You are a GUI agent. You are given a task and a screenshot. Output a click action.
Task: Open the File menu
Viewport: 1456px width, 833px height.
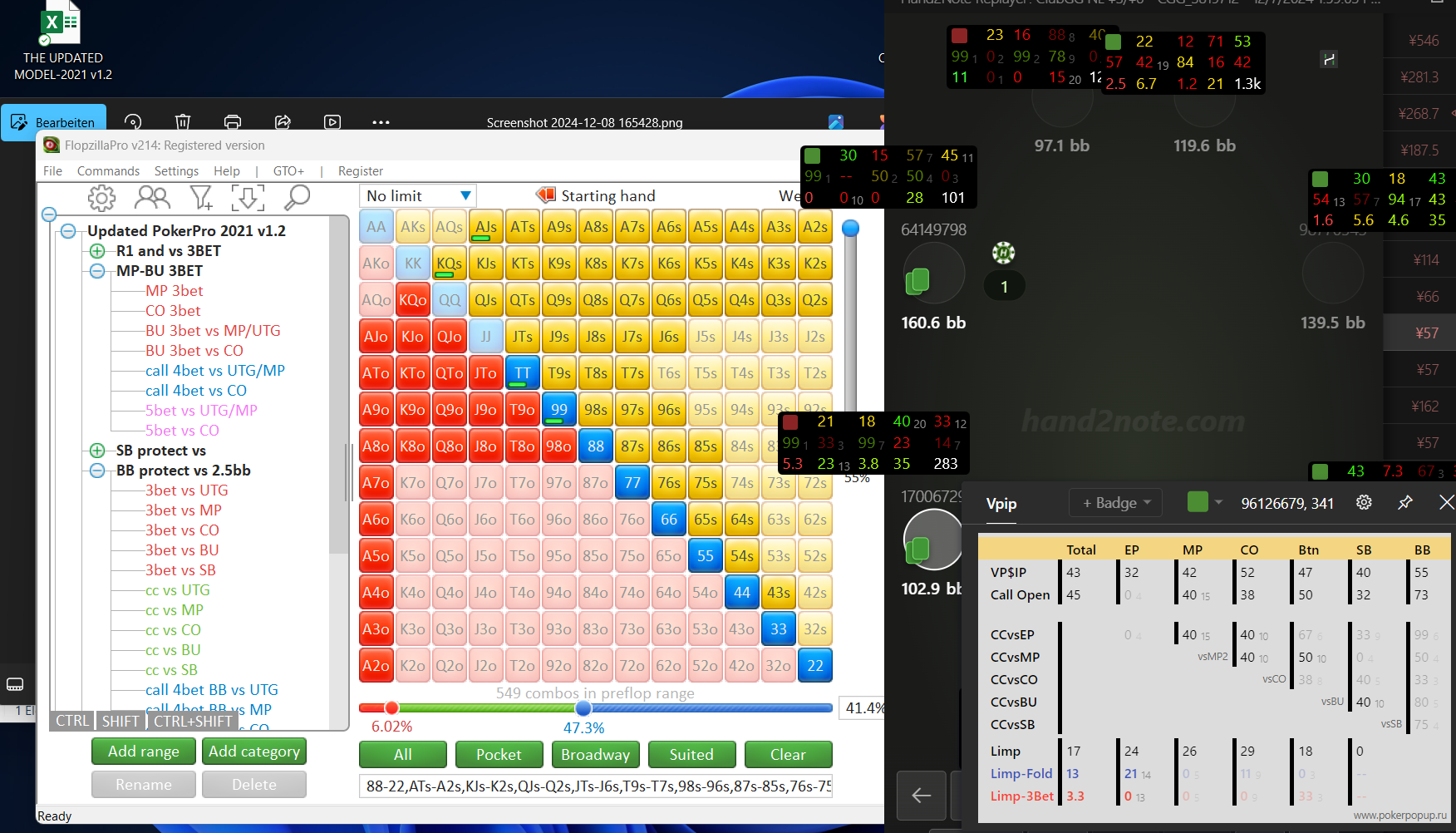52,170
